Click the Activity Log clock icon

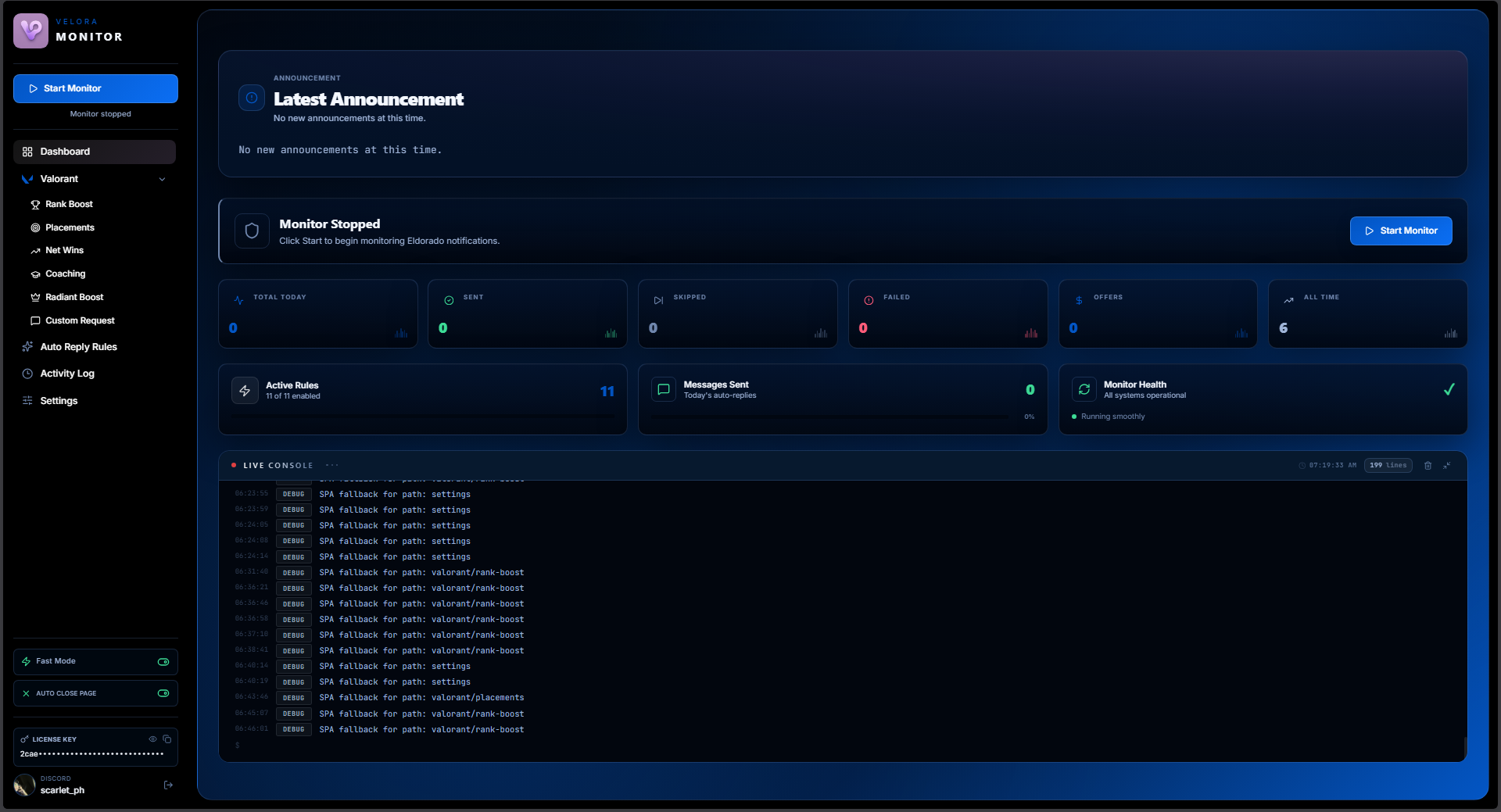pyautogui.click(x=27, y=374)
